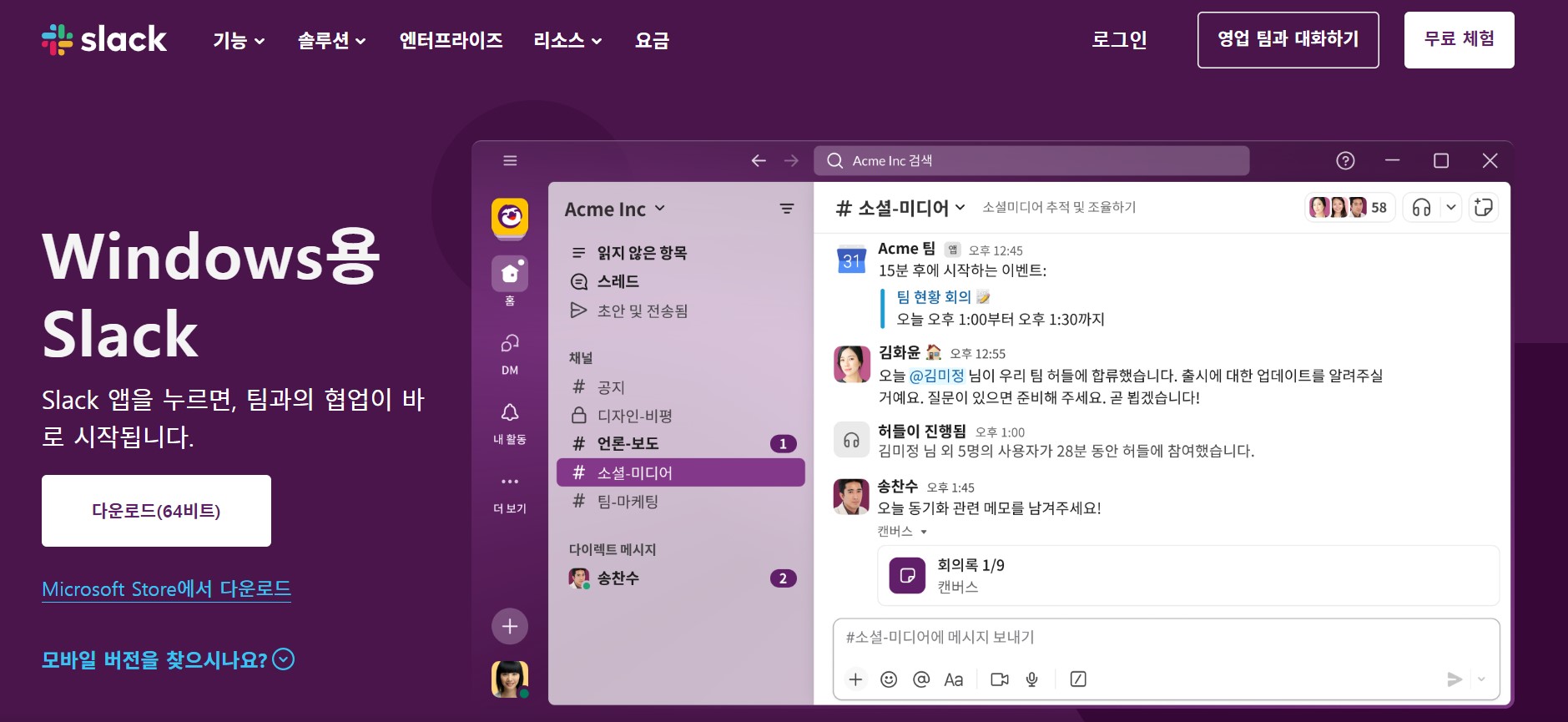The width and height of the screenshot is (1568, 722).
Task: Click the round plus button in the sidebar
Action: 510,626
